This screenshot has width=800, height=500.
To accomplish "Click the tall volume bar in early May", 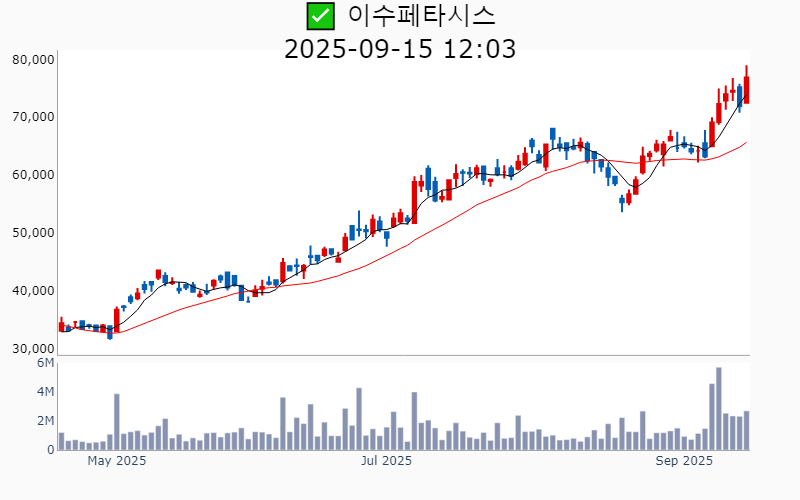I will (x=117, y=422).
